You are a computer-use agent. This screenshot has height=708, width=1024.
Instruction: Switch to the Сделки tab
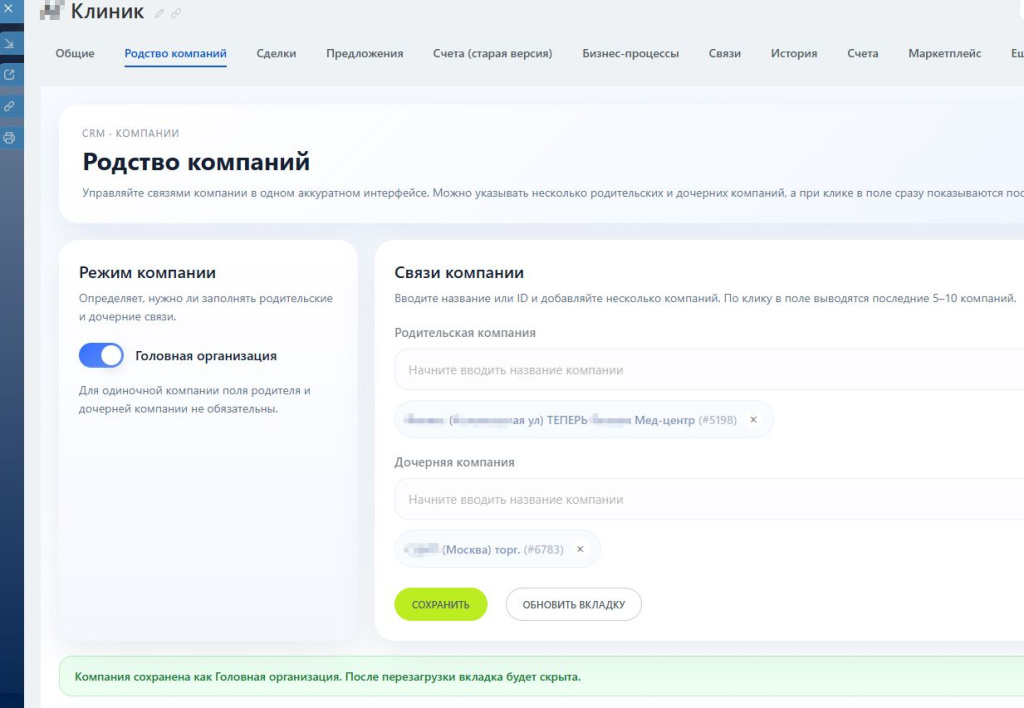tap(276, 54)
